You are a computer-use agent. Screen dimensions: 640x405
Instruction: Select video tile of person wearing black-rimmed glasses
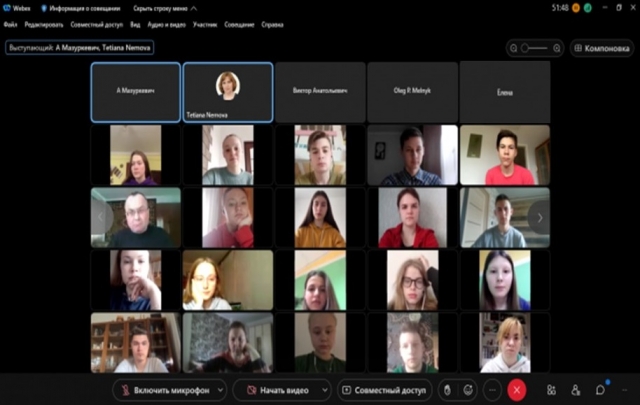[x=413, y=280]
